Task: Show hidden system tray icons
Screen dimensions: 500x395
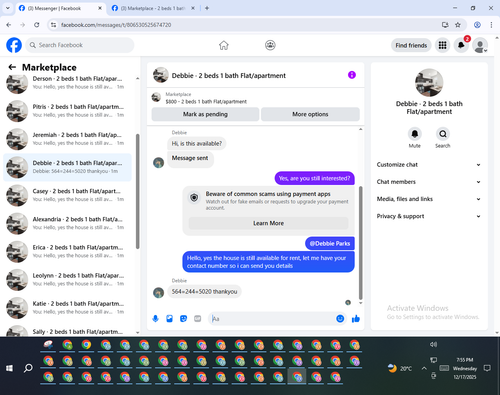Action: (x=424, y=368)
